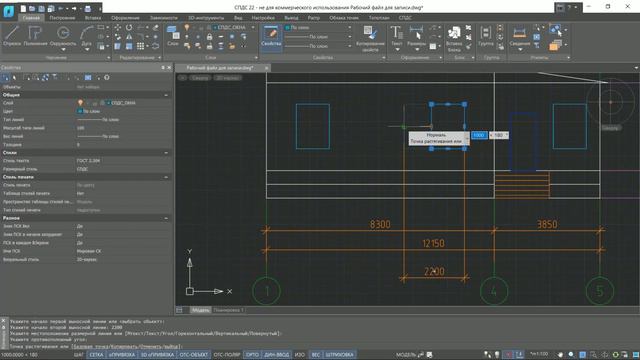The image size is (640, 360).
Task: Click the Erase tool icon
Action: pyautogui.click(x=156, y=28)
